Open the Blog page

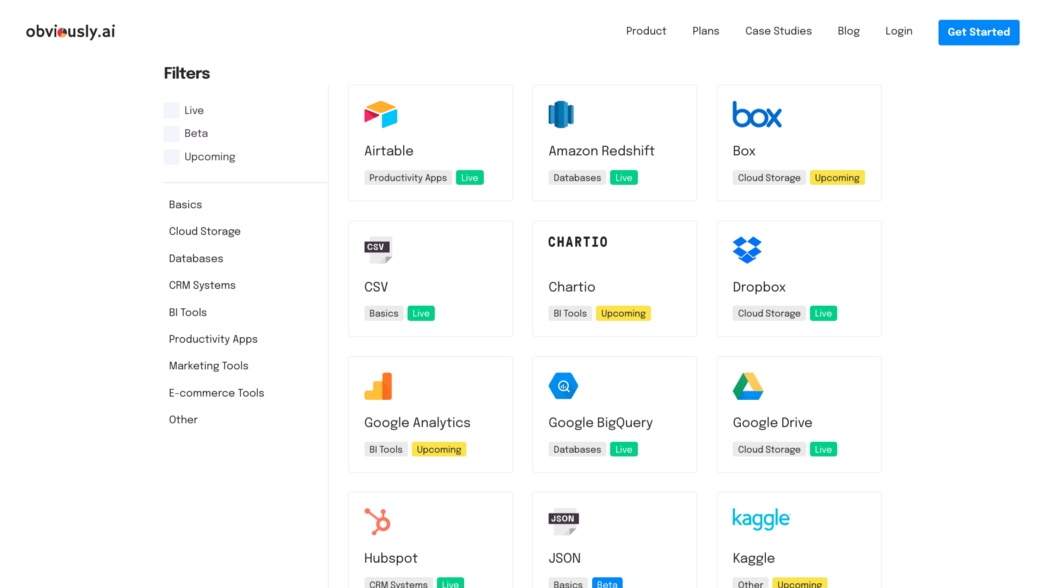point(848,31)
